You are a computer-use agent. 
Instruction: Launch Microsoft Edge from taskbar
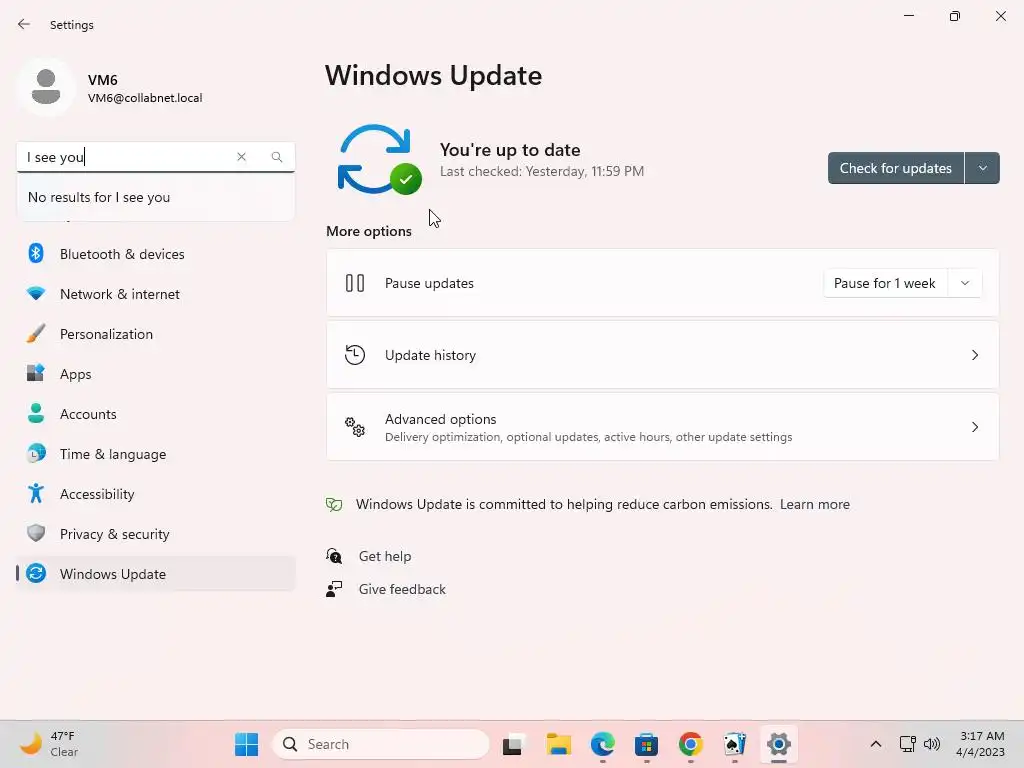pos(602,744)
